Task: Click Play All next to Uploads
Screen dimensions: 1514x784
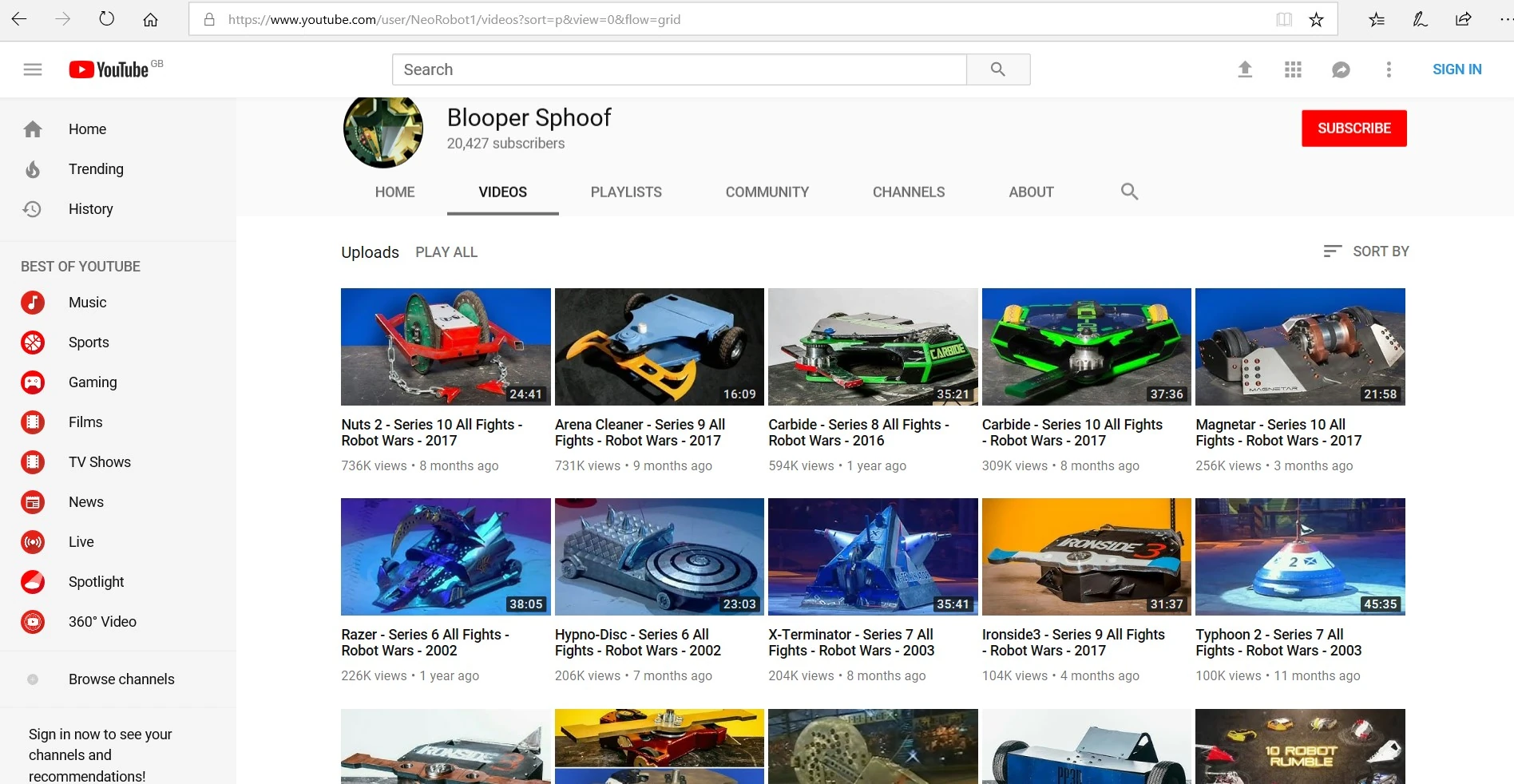Action: click(x=446, y=252)
